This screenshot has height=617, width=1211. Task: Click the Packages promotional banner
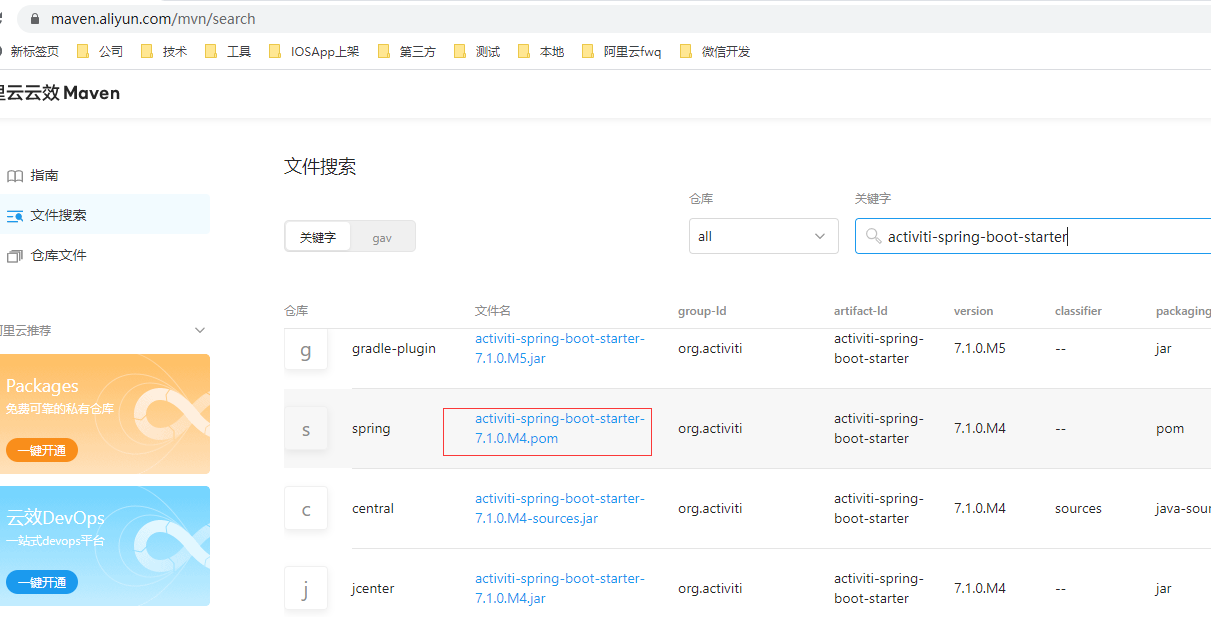click(x=105, y=414)
